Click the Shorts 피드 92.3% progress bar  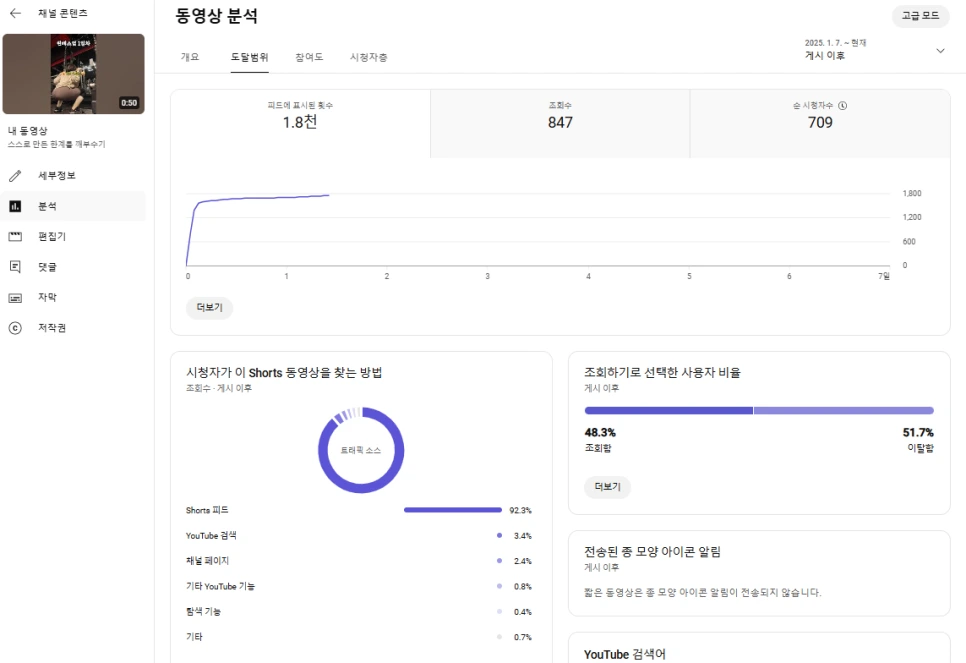(453, 510)
